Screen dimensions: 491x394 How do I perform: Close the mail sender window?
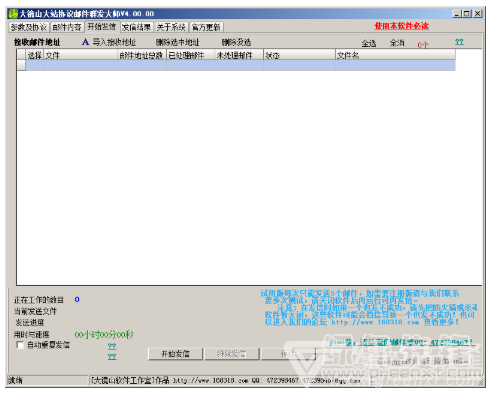click(x=478, y=14)
